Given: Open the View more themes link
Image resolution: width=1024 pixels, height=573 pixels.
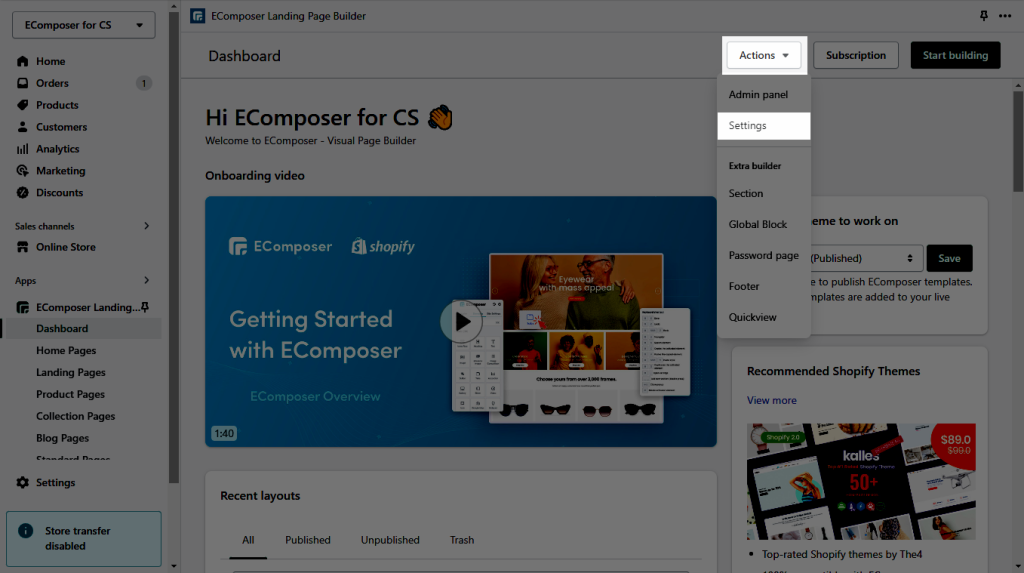Looking at the screenshot, I should click(771, 400).
